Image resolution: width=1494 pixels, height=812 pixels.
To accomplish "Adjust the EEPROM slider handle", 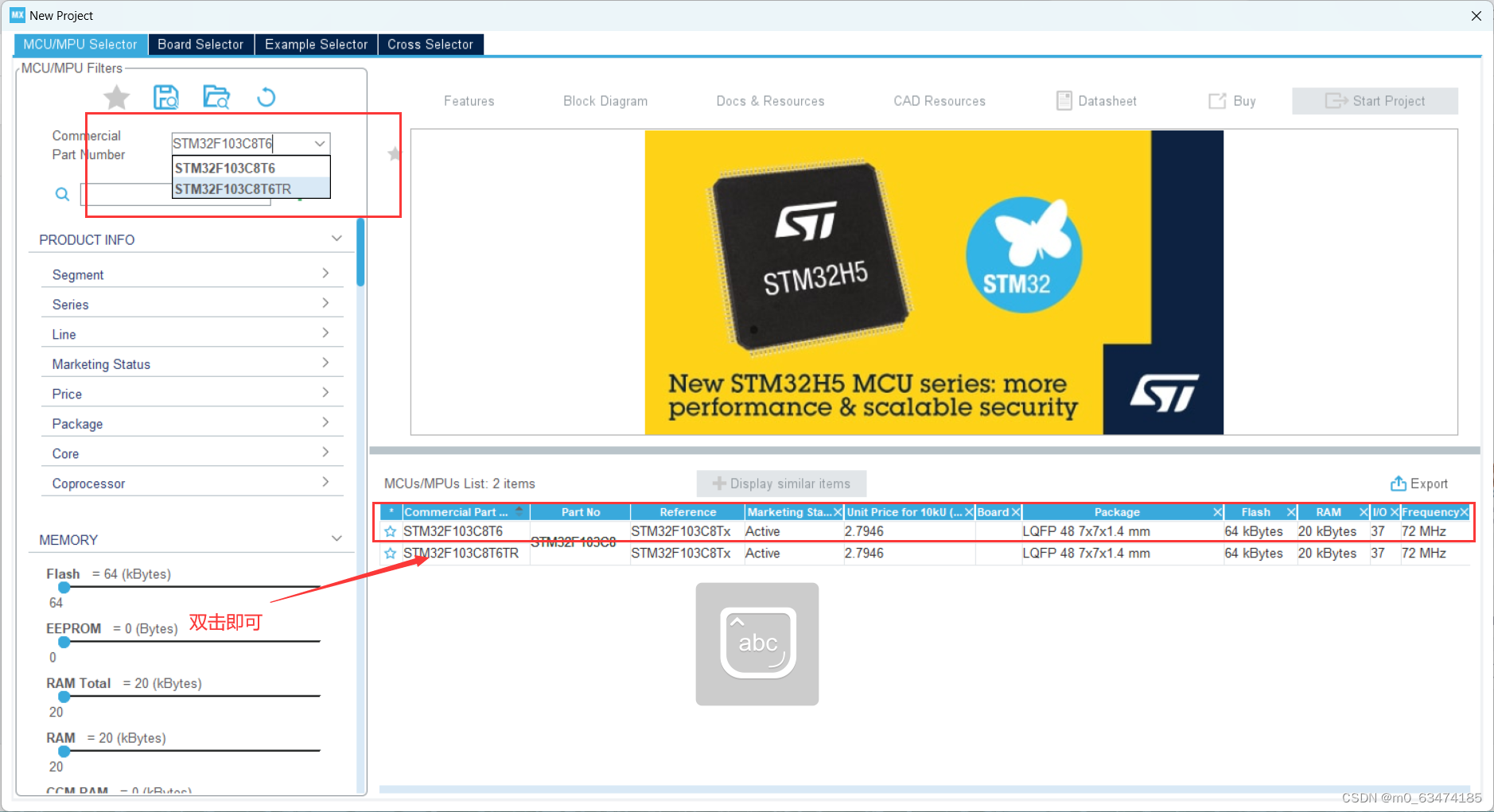I will [x=64, y=642].
